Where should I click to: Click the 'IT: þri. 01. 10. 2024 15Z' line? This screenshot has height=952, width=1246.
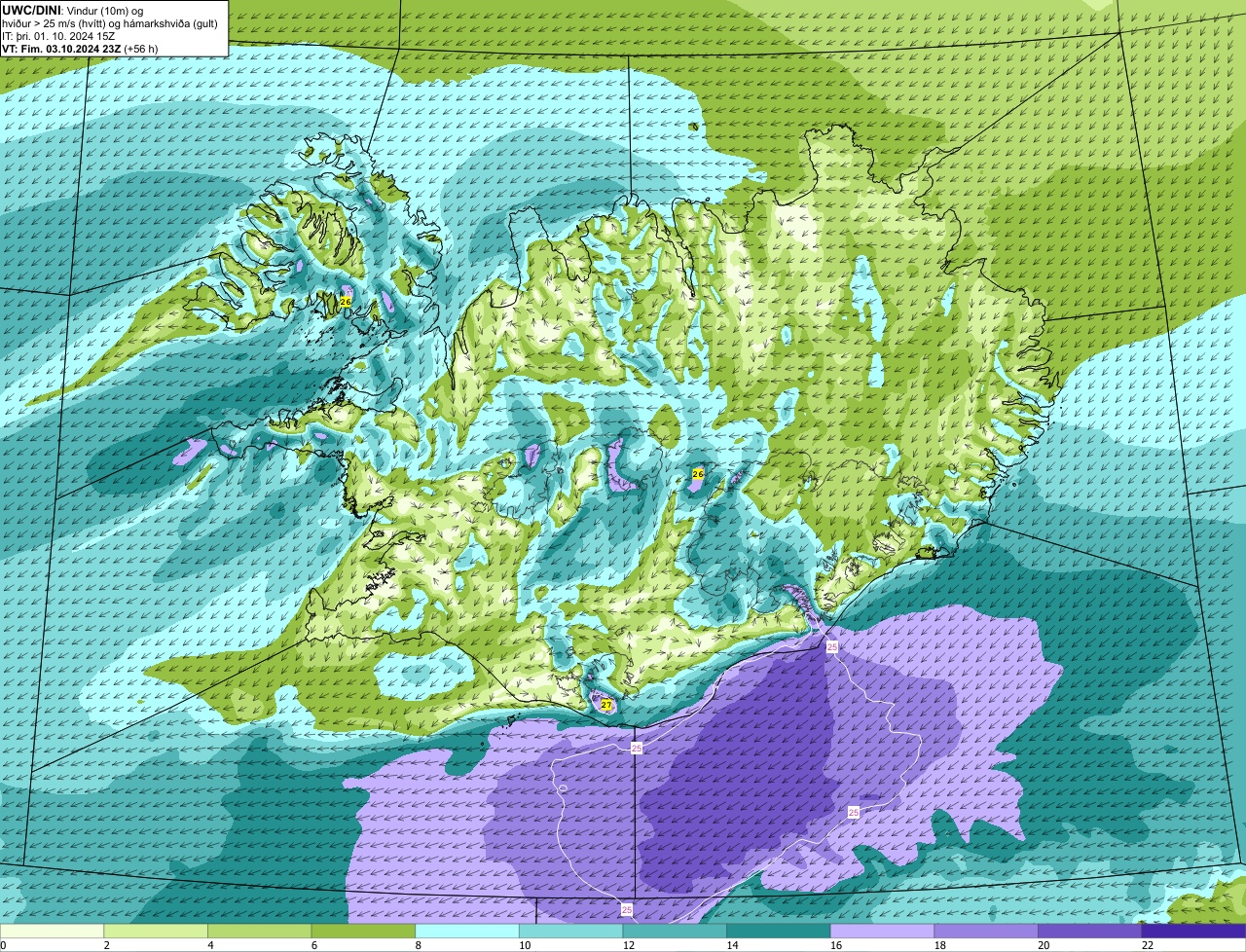tap(59, 36)
